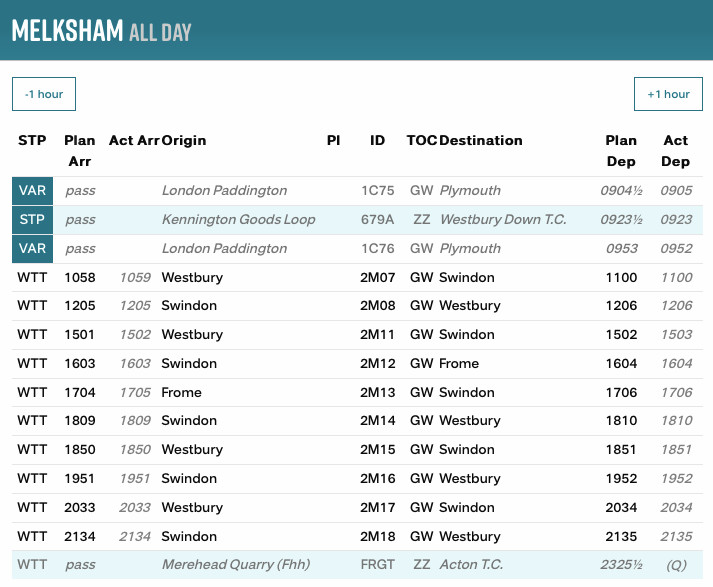Click the -1 hour button
Image resolution: width=713 pixels, height=587 pixels.
(x=44, y=94)
